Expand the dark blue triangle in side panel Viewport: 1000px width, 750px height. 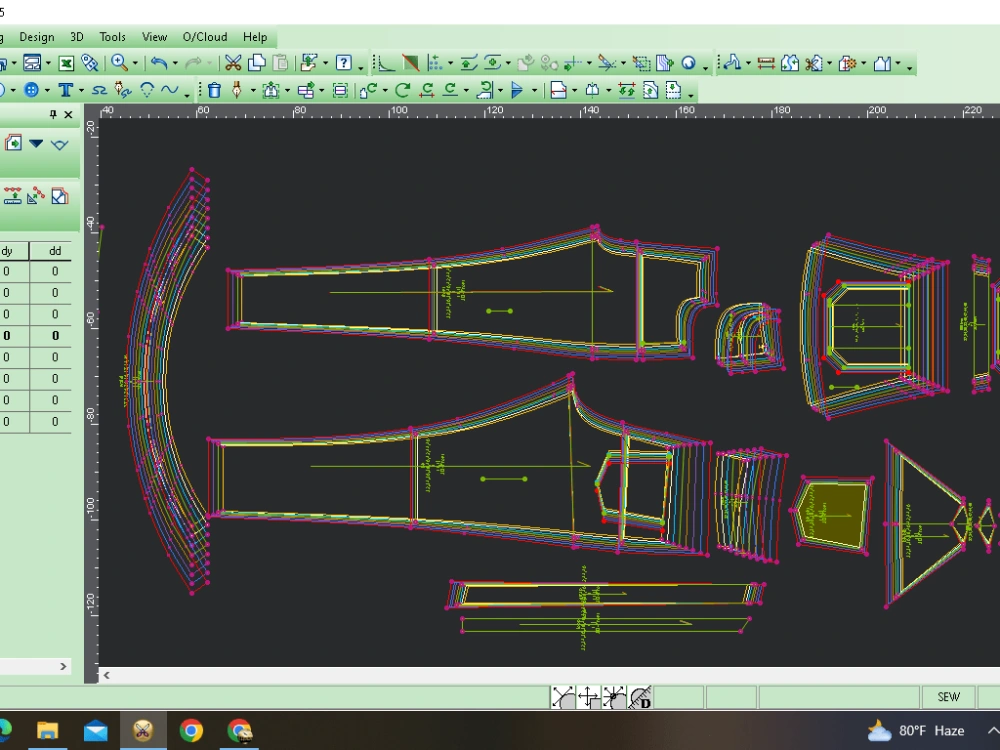tap(36, 143)
